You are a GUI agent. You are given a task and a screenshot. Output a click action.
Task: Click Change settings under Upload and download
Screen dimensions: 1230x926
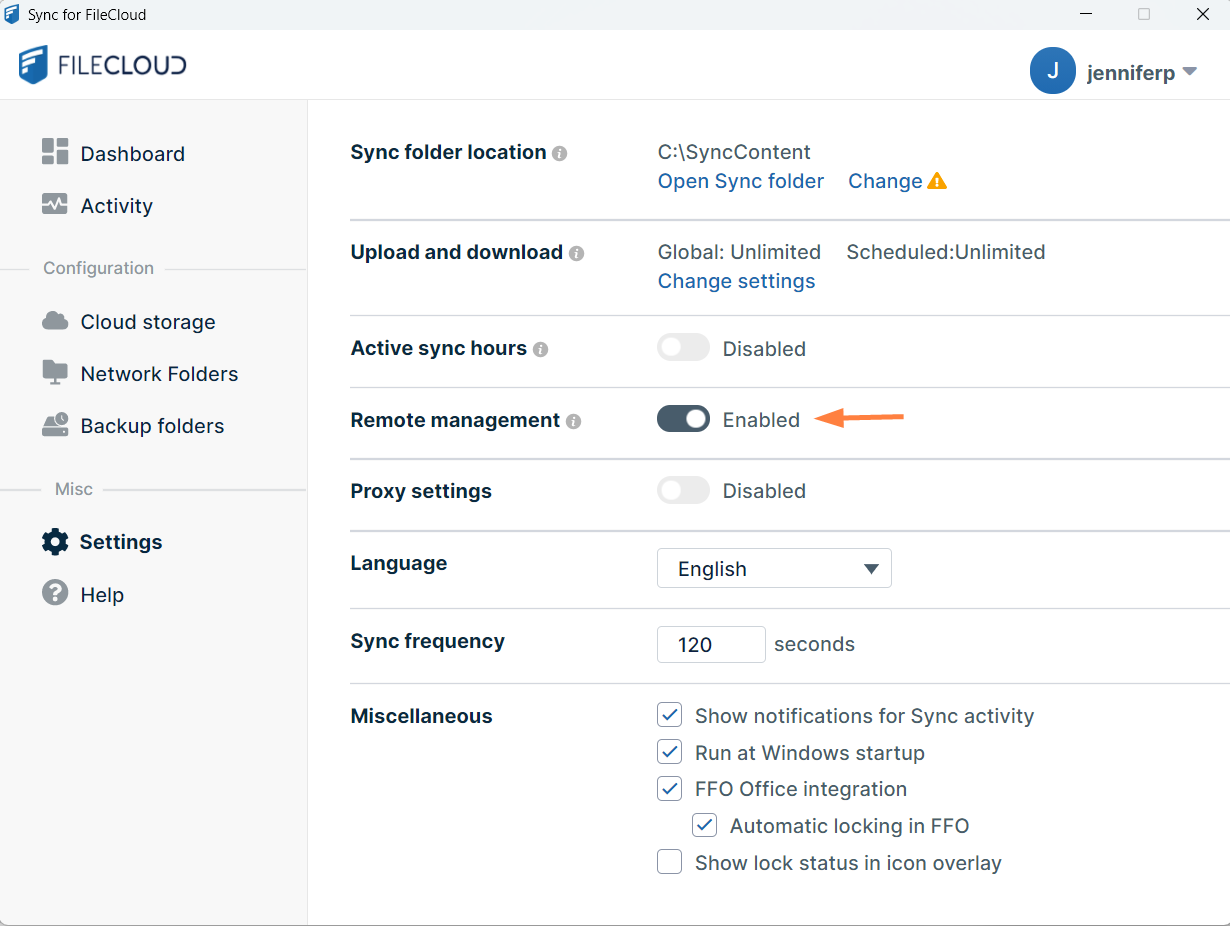pos(736,281)
